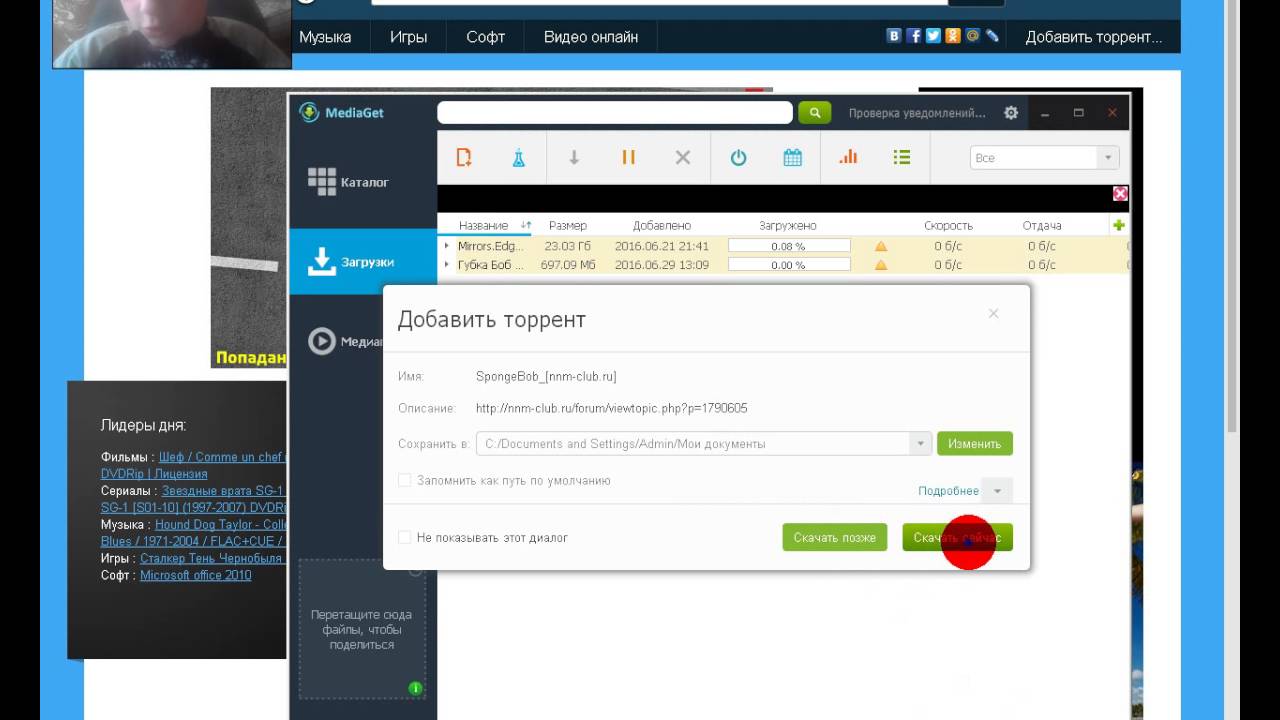Click Скачать сейчас button
The image size is (1280, 720).
(x=957, y=537)
